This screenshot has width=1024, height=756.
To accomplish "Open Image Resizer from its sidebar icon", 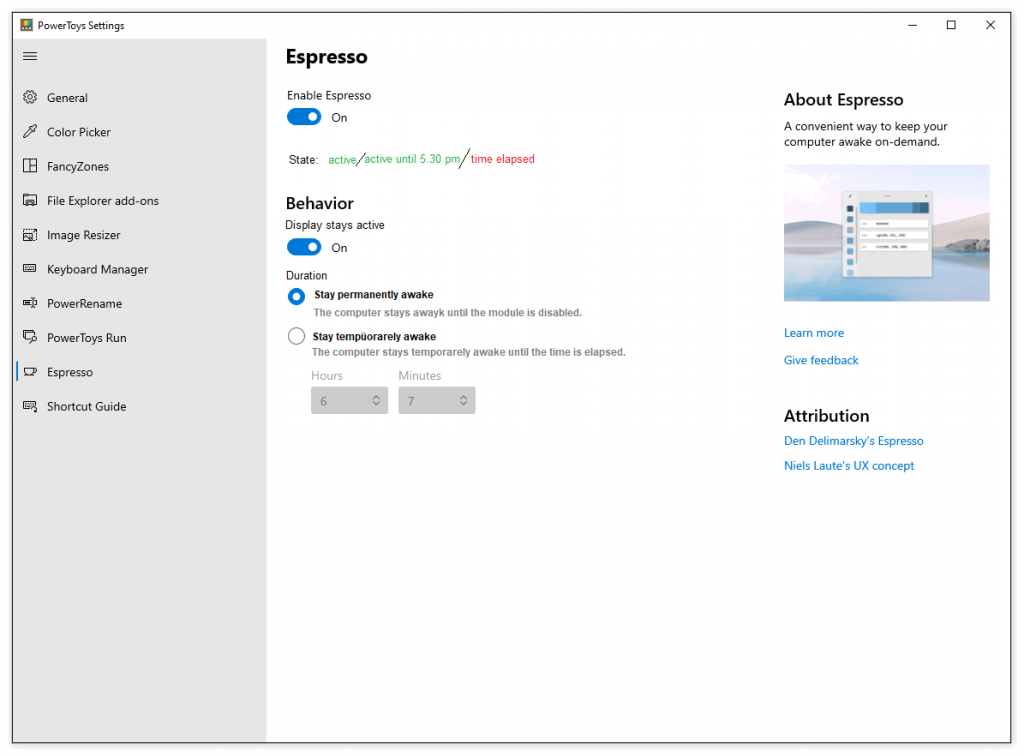I will (30, 235).
